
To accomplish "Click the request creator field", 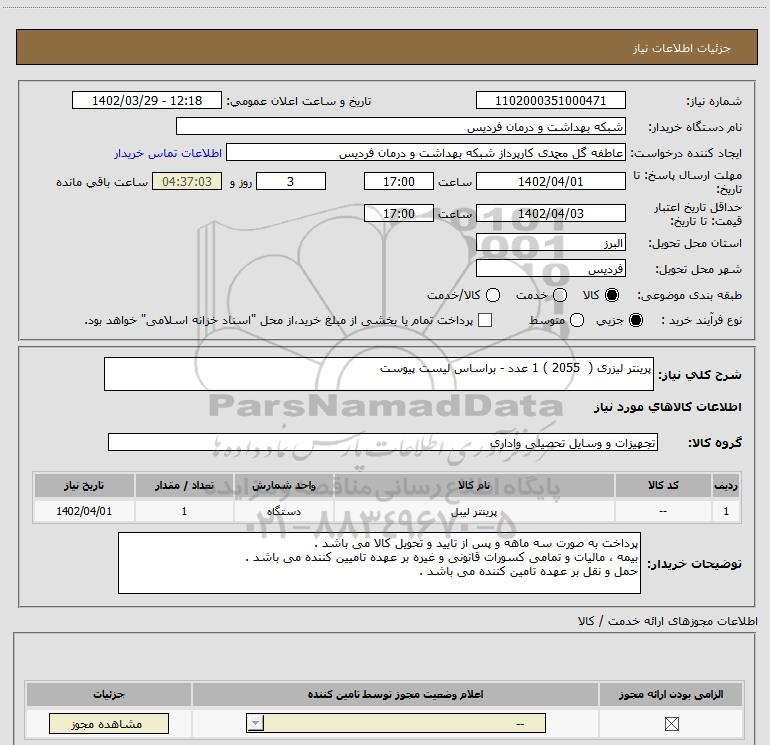I will 426,153.
